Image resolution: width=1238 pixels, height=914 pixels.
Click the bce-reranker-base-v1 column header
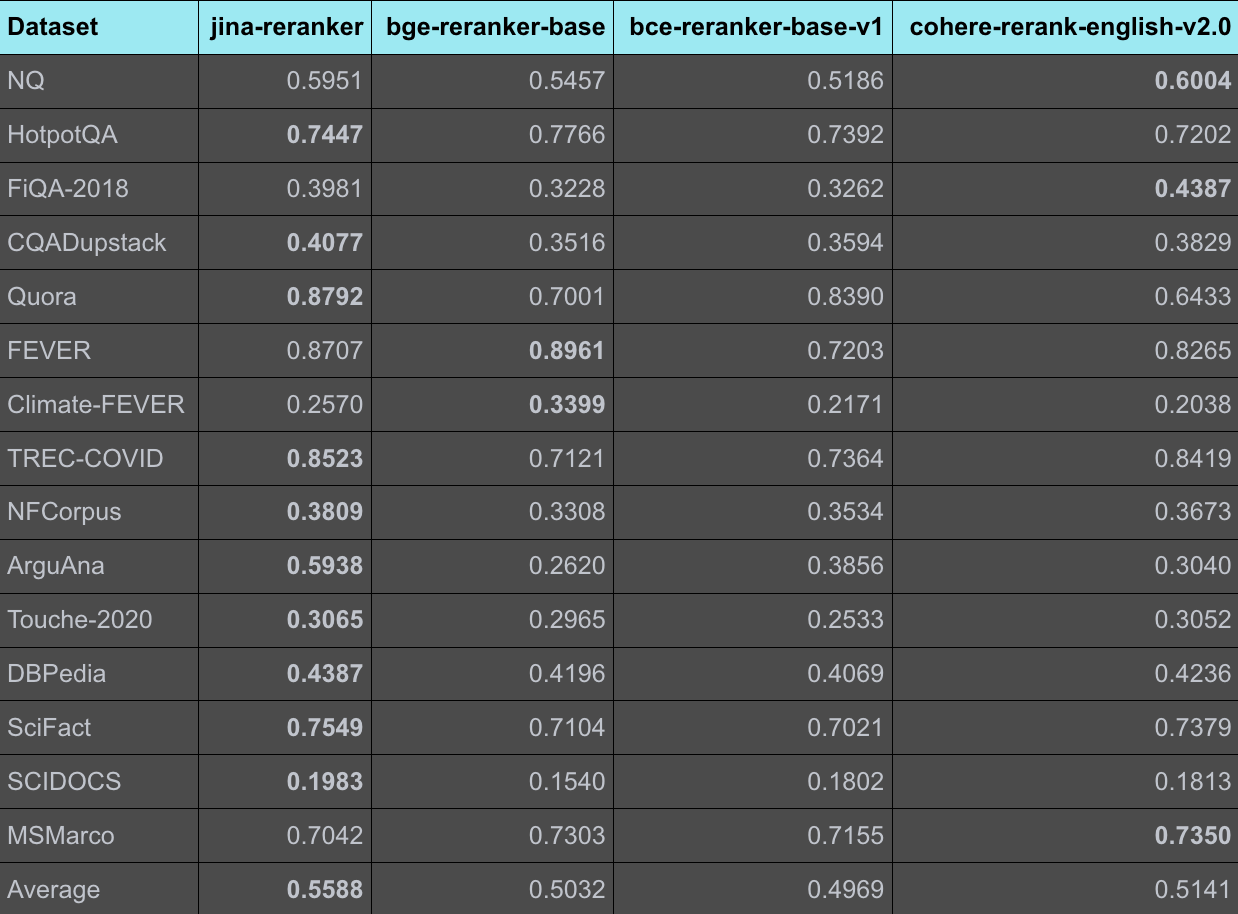point(757,27)
